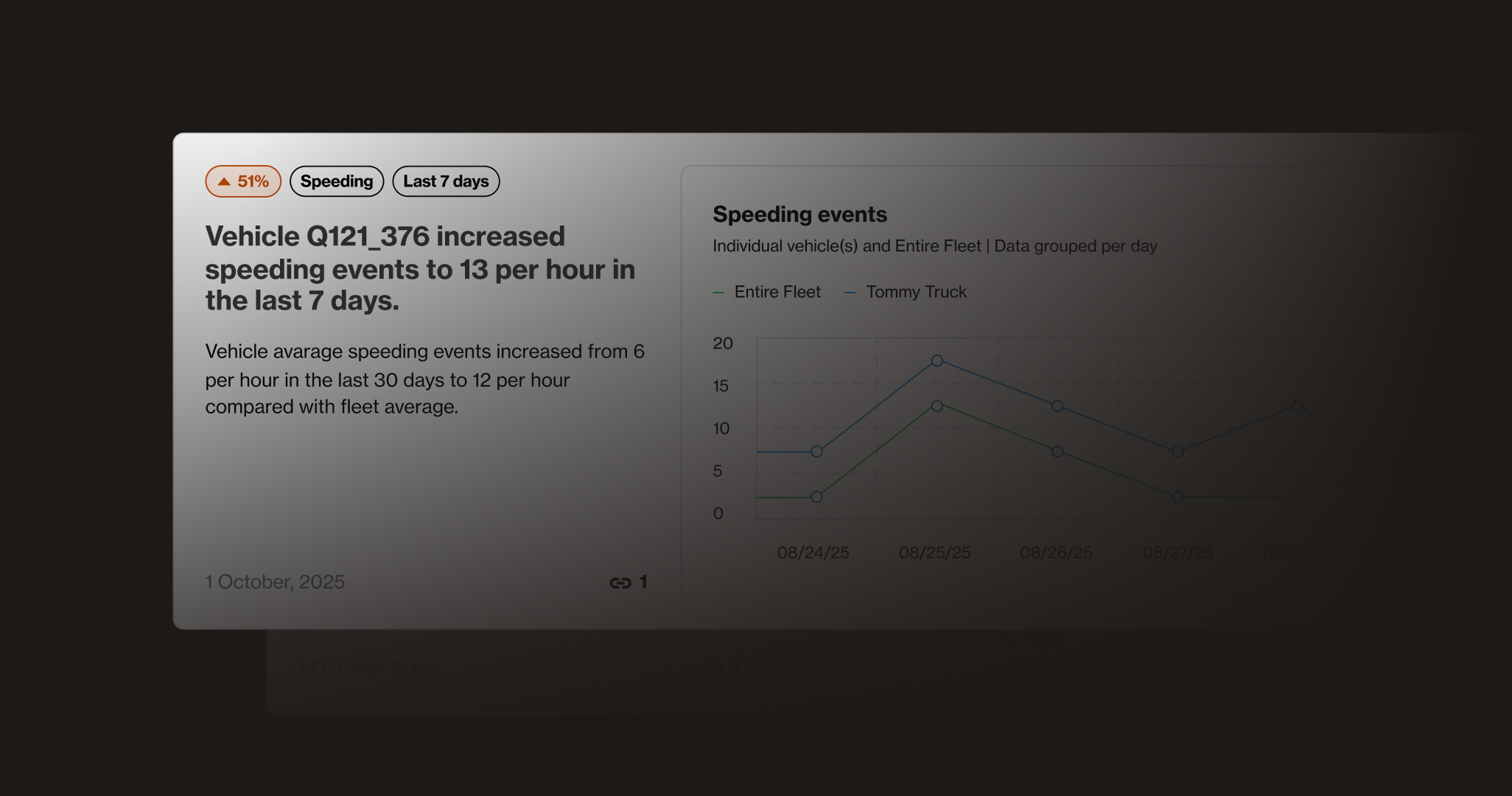Viewport: 1512px width, 796px height.
Task: Select the peak data point on 08/25/25
Action: 936,360
